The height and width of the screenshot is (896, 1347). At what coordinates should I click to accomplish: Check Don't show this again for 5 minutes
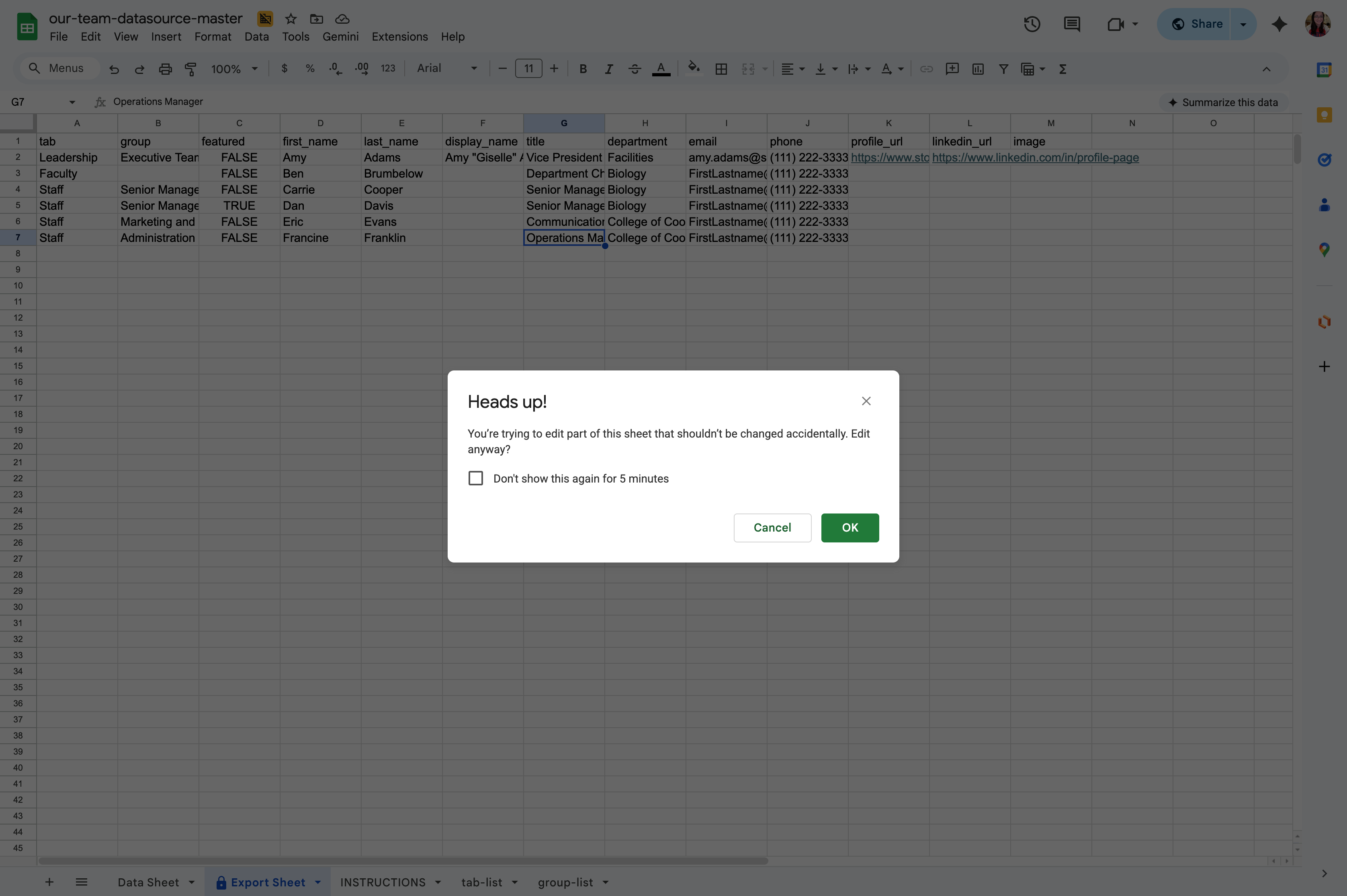pos(475,478)
